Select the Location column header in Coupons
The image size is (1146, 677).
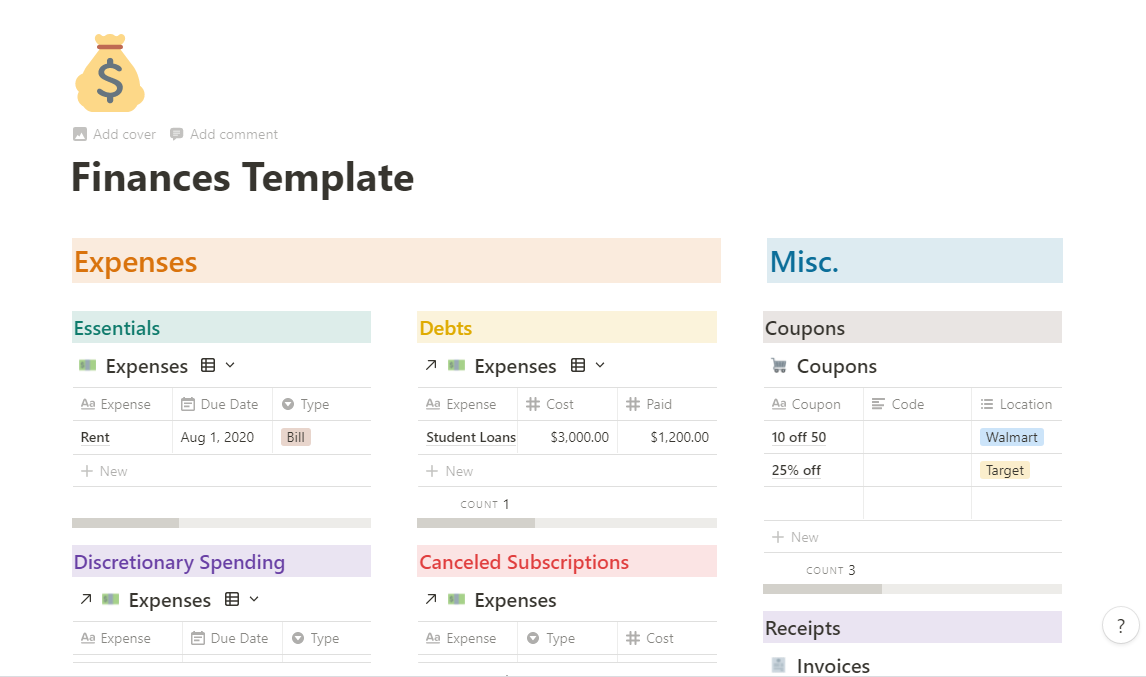pyautogui.click(x=1017, y=404)
